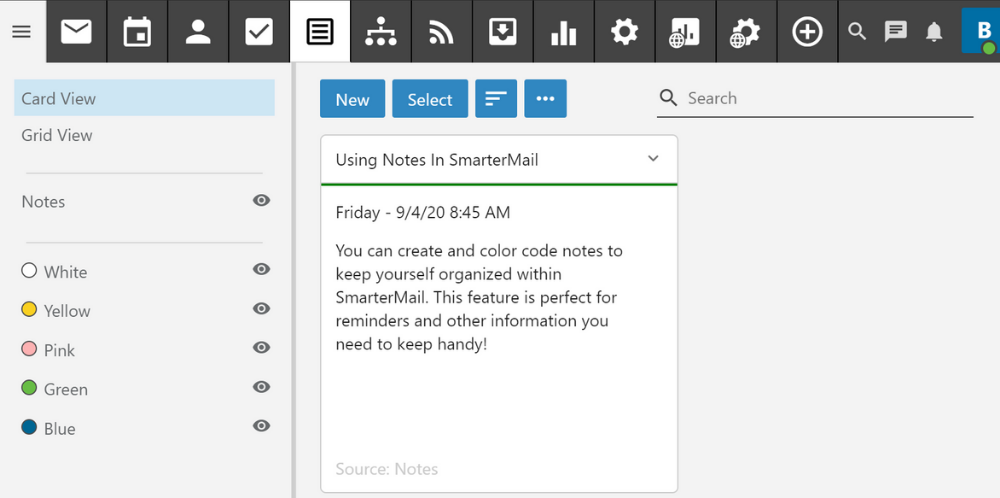Select the Notes section icon

[320, 32]
